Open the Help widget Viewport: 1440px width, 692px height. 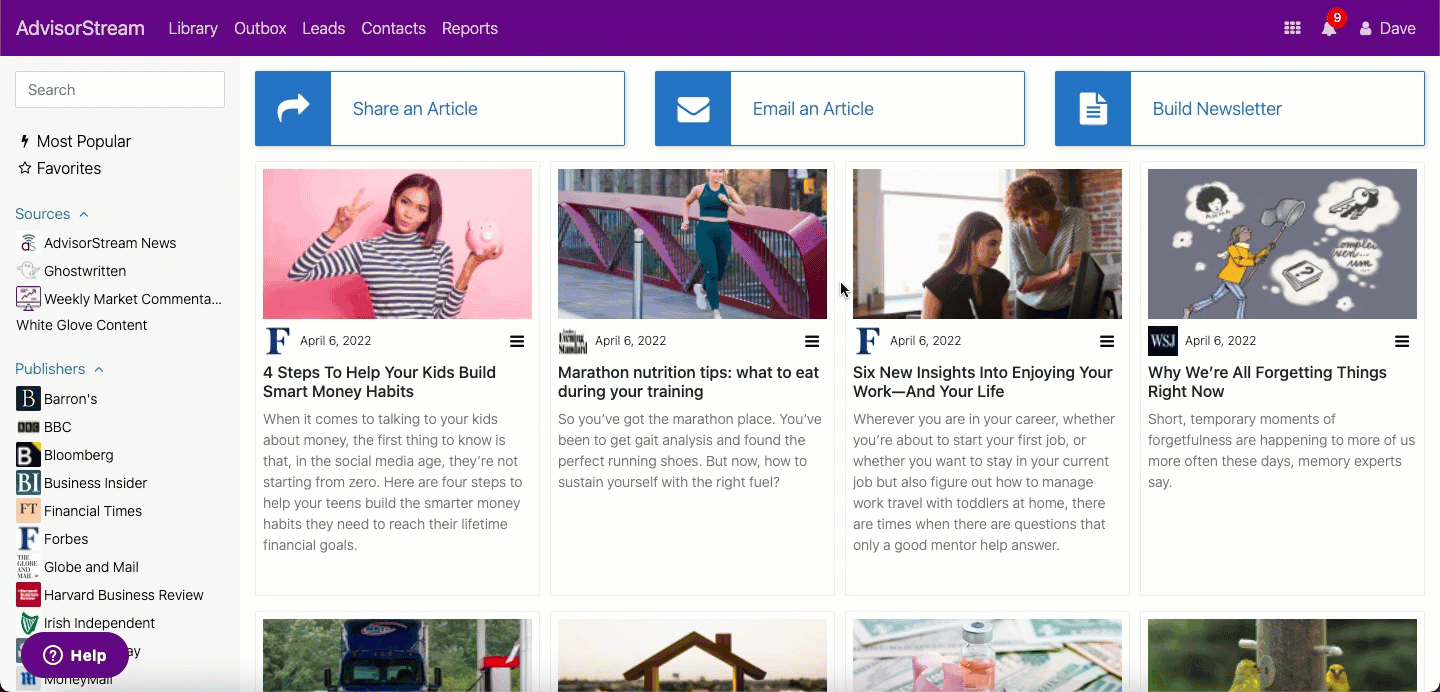pos(75,656)
